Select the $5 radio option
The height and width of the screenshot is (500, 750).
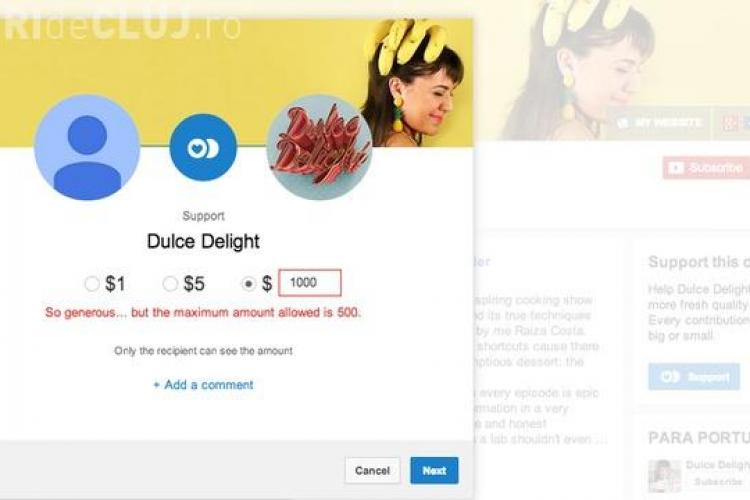[x=170, y=283]
